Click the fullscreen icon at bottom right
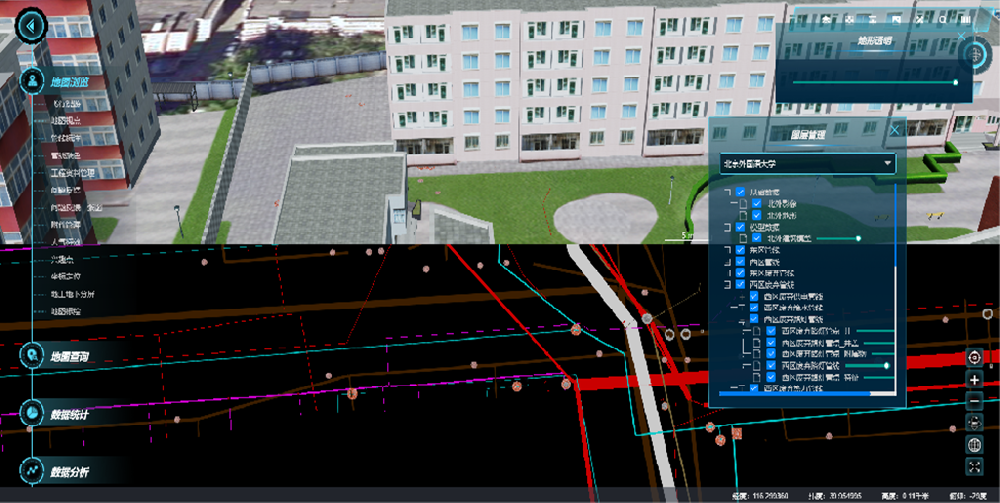The width and height of the screenshot is (1000, 503). pos(975,466)
